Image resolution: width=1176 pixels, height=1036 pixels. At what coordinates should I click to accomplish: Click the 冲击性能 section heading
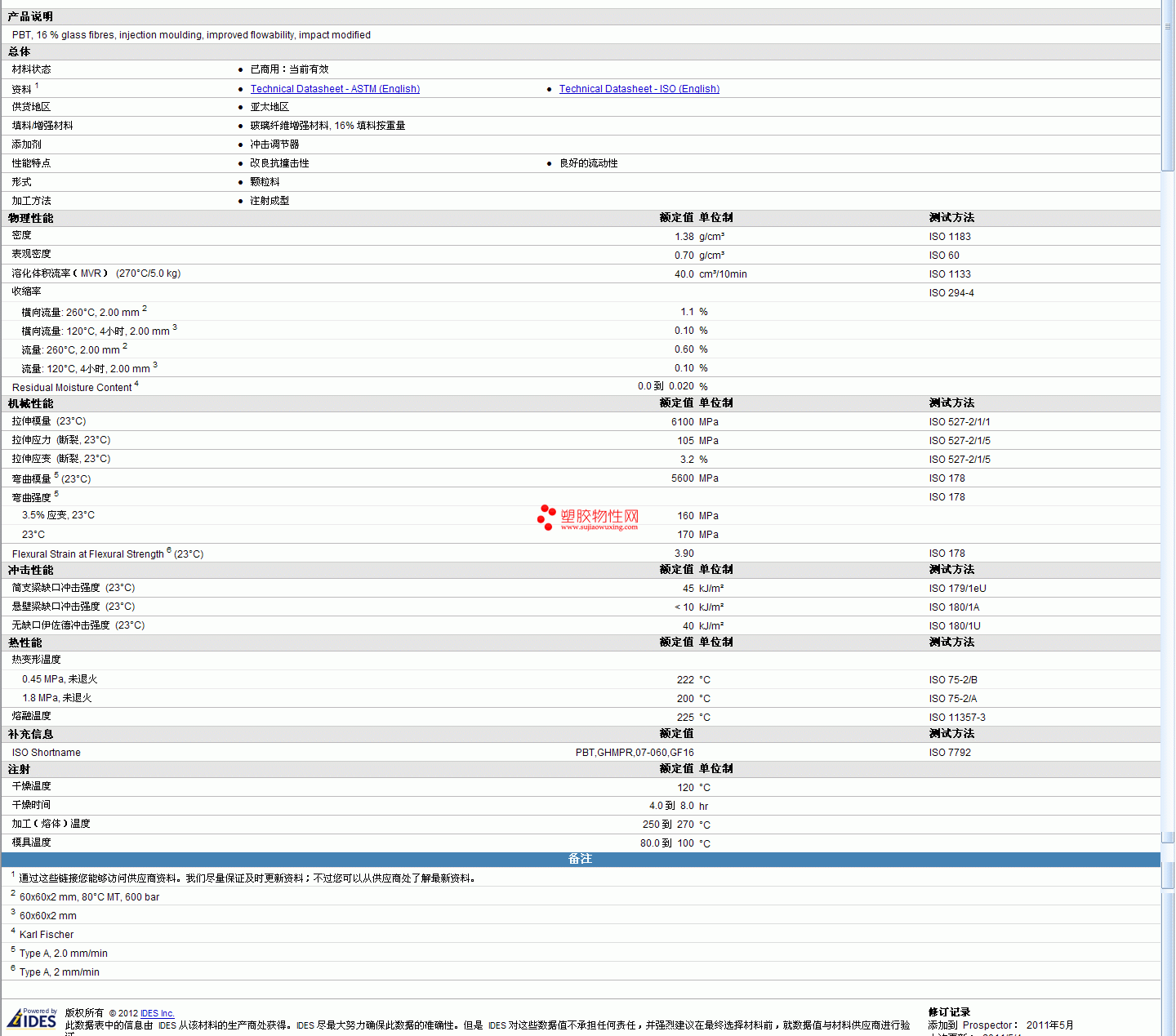point(31,570)
